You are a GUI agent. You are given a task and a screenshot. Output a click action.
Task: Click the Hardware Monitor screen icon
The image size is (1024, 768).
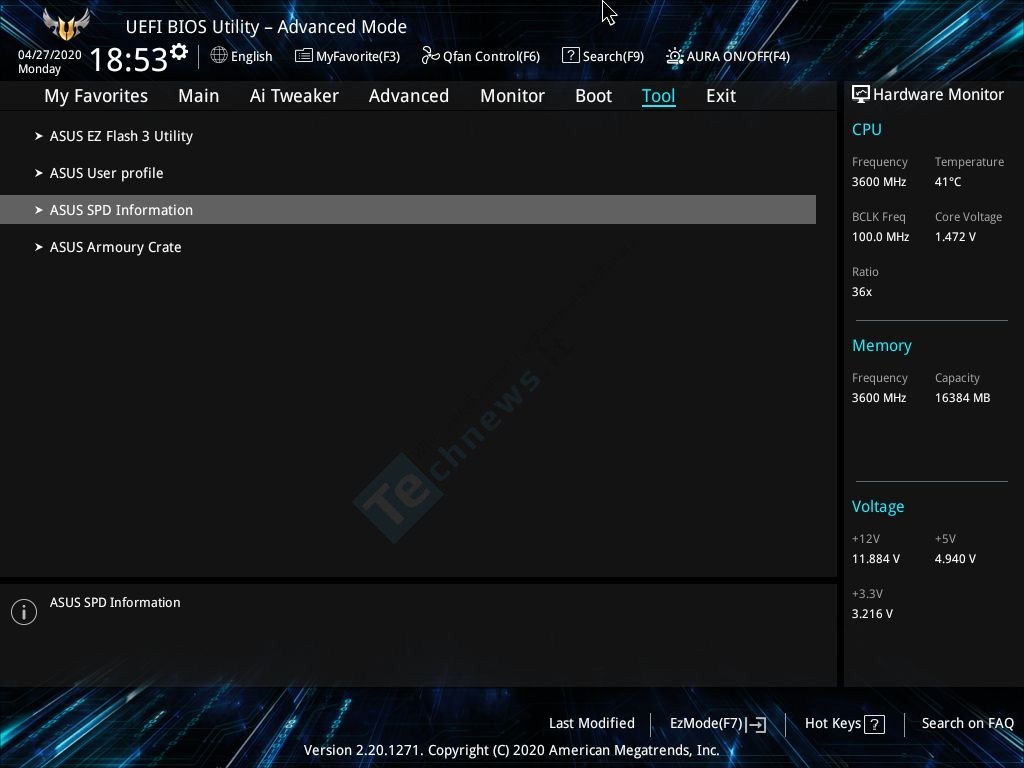pos(861,95)
